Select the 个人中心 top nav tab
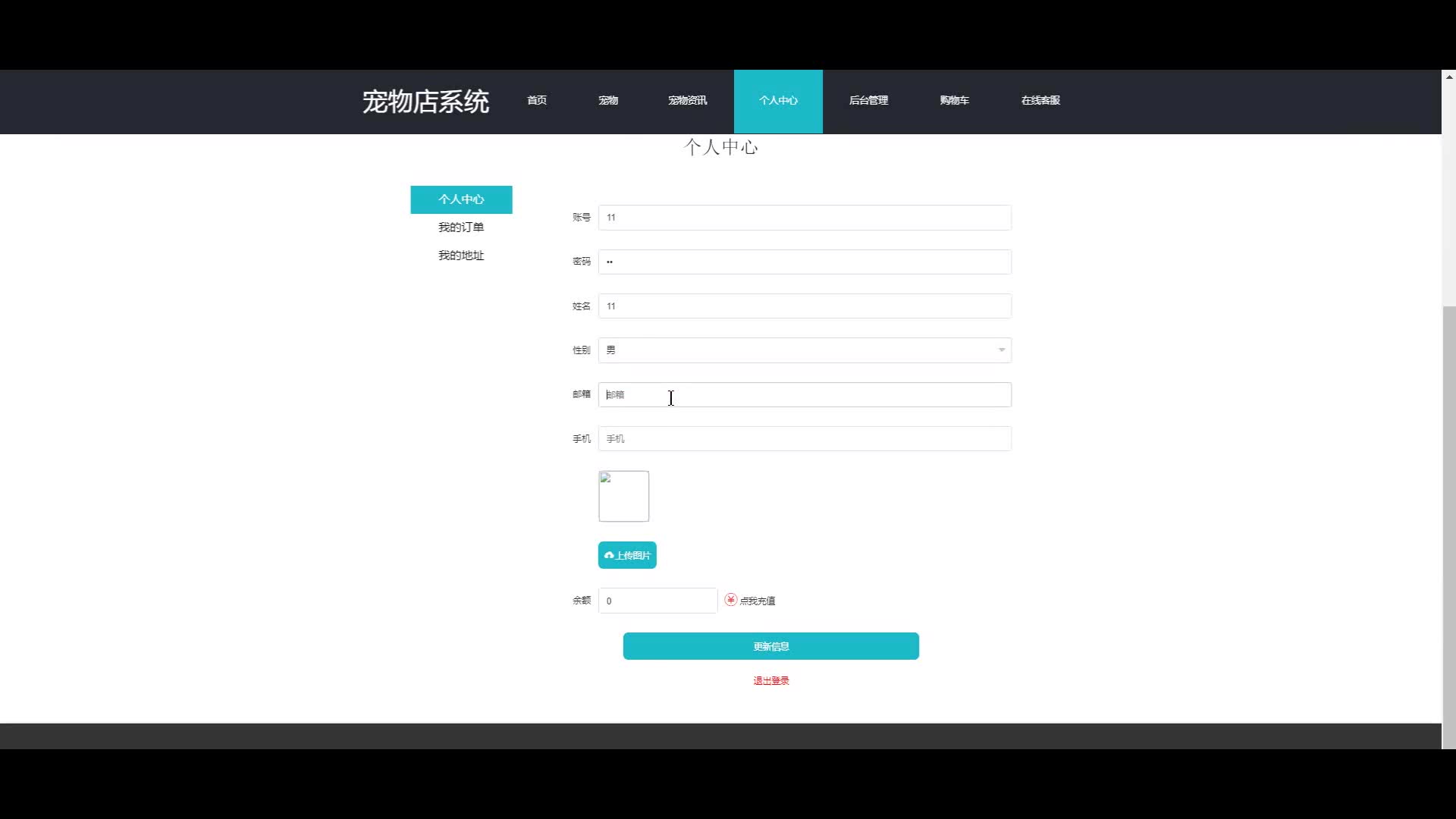The width and height of the screenshot is (1456, 819). click(778, 101)
